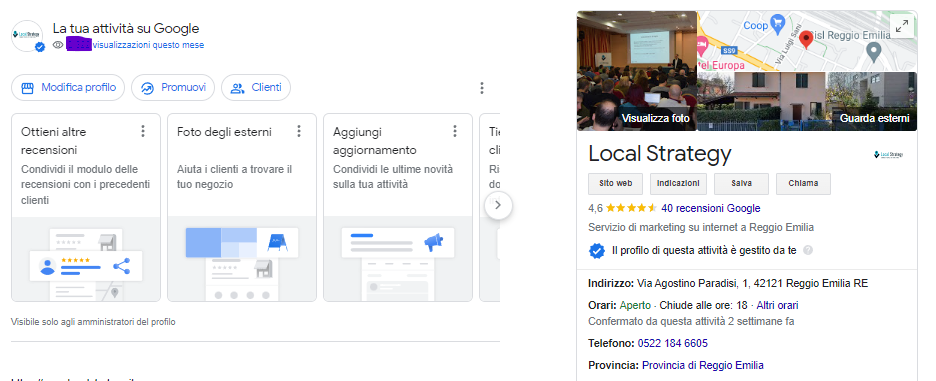
Task: Click the red location pin on the map
Action: (x=806, y=39)
